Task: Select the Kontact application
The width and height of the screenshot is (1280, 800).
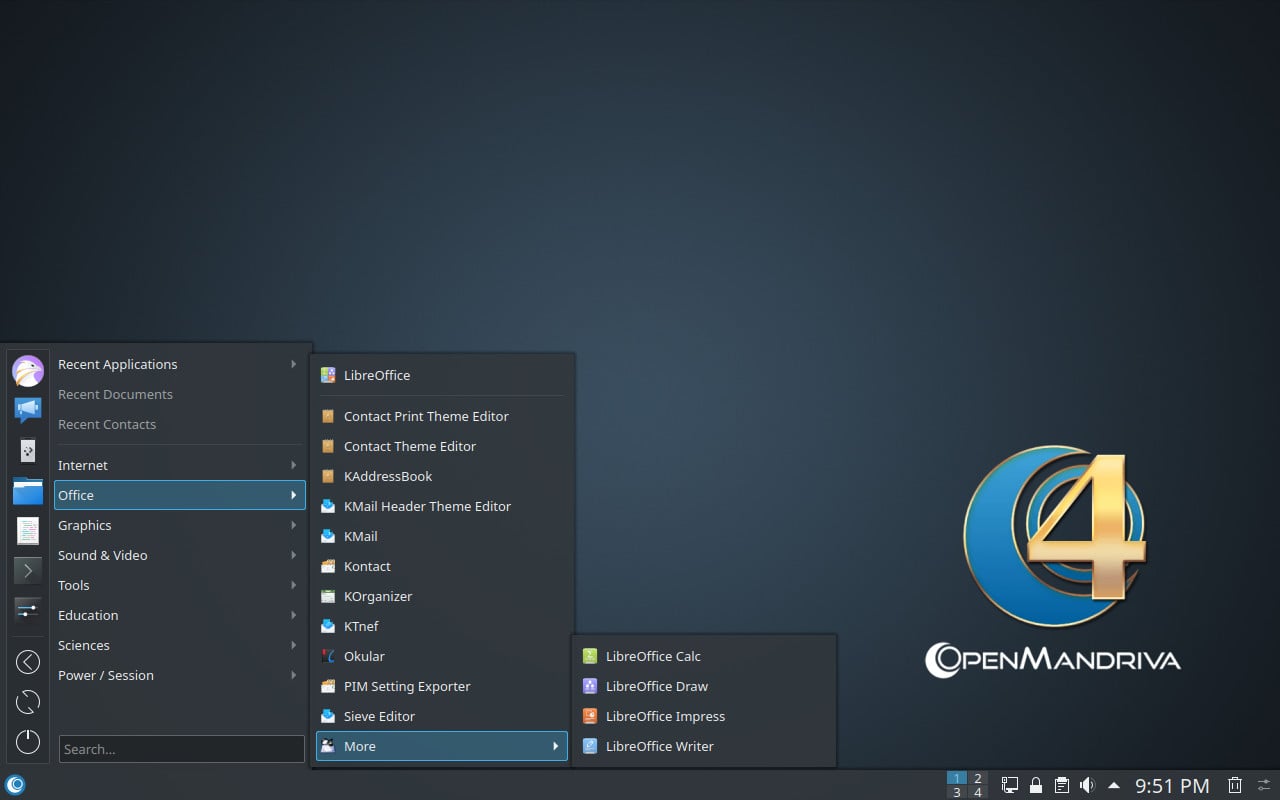Action: [x=365, y=566]
